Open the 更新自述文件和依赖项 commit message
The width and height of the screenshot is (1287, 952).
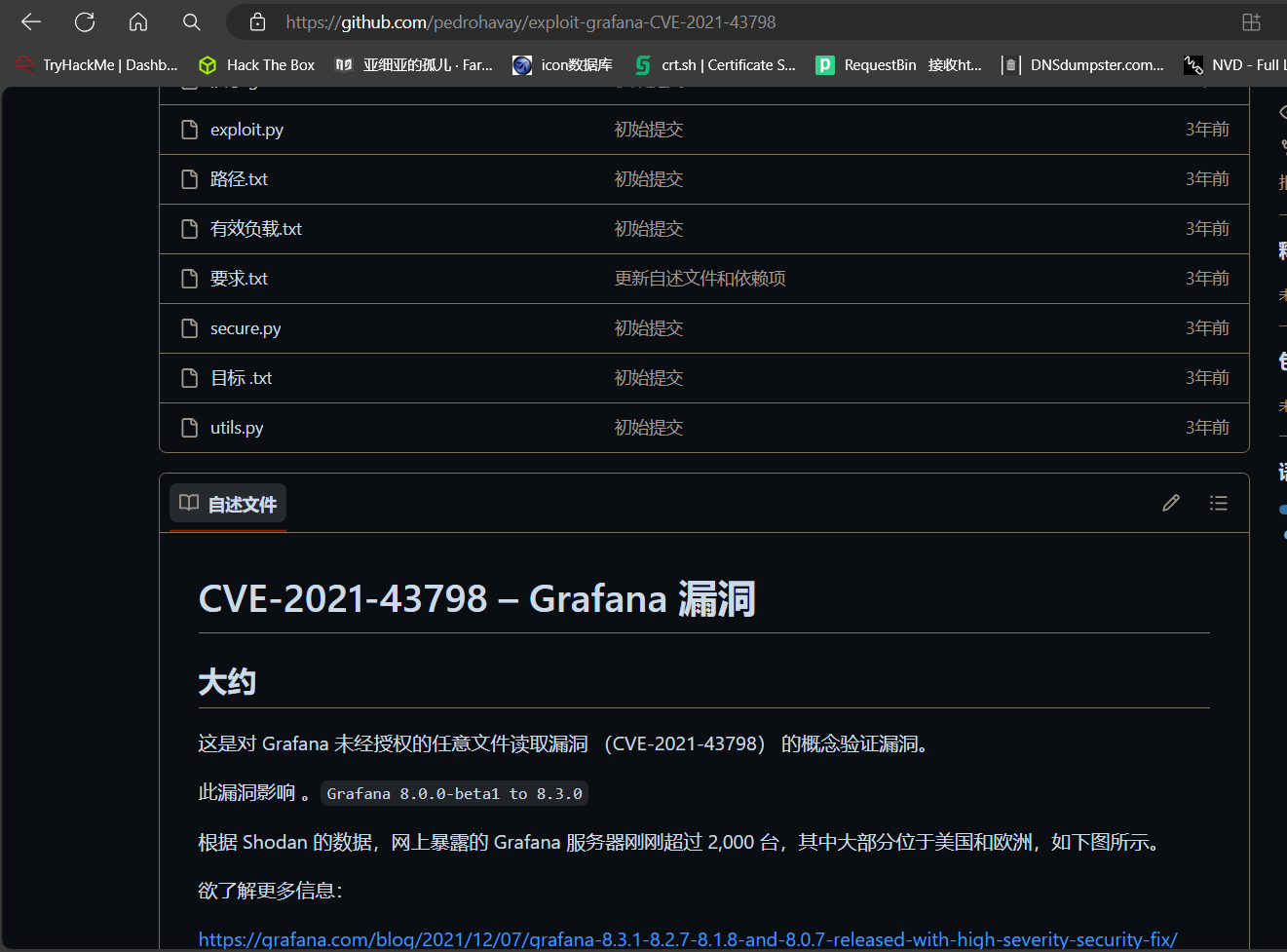(700, 279)
